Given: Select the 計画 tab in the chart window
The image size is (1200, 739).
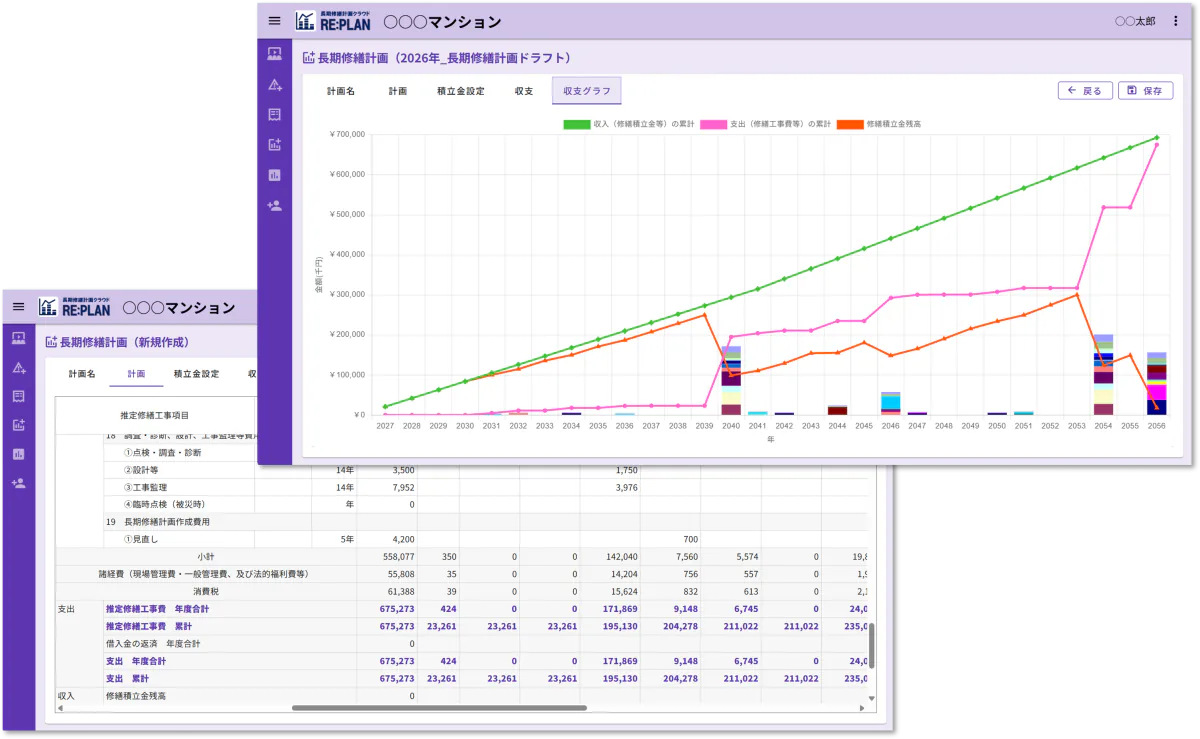Looking at the screenshot, I should pos(398,91).
